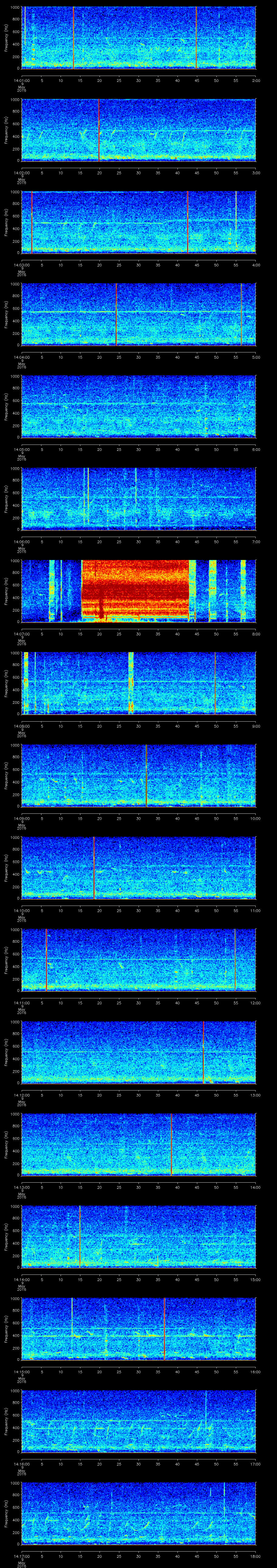Click the red marker near 24 s in the 14:04:00 spectrogram

click(116, 314)
